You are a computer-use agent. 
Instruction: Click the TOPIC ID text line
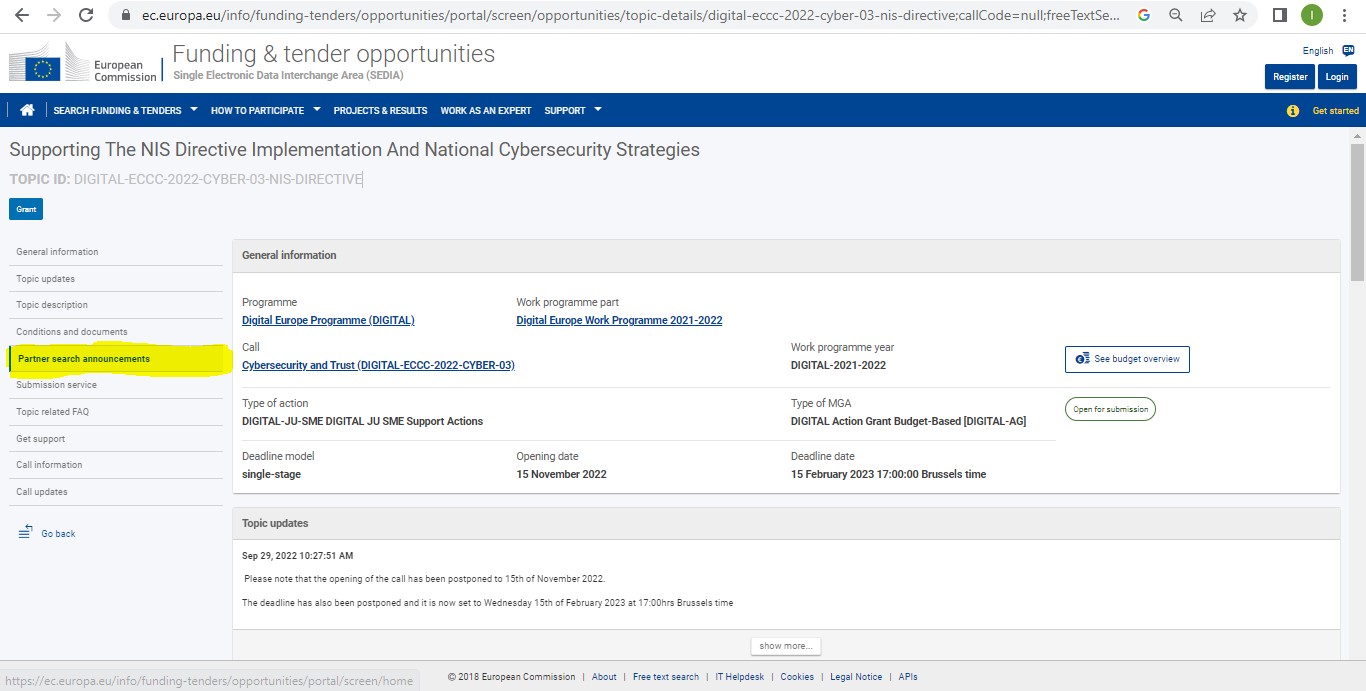pyautogui.click(x=186, y=179)
